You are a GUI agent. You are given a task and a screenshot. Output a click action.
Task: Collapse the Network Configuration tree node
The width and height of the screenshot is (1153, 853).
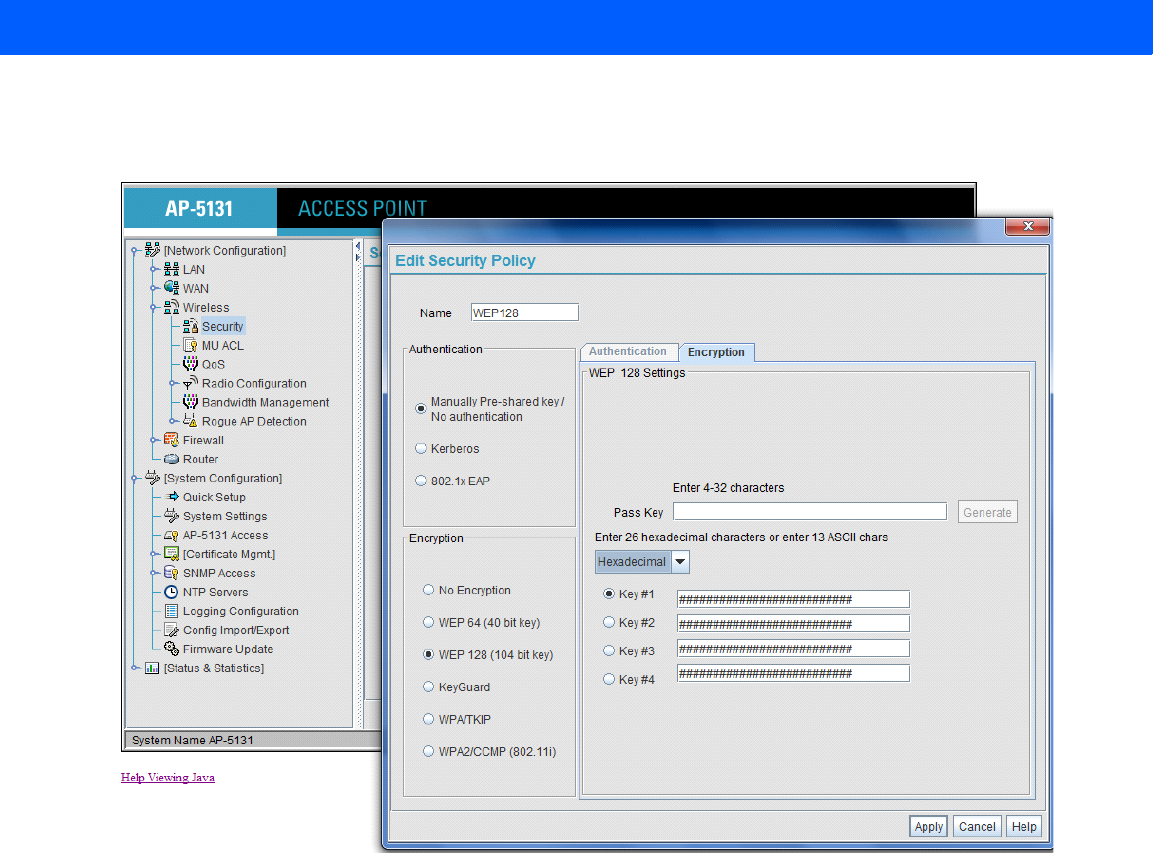pyautogui.click(x=135, y=251)
